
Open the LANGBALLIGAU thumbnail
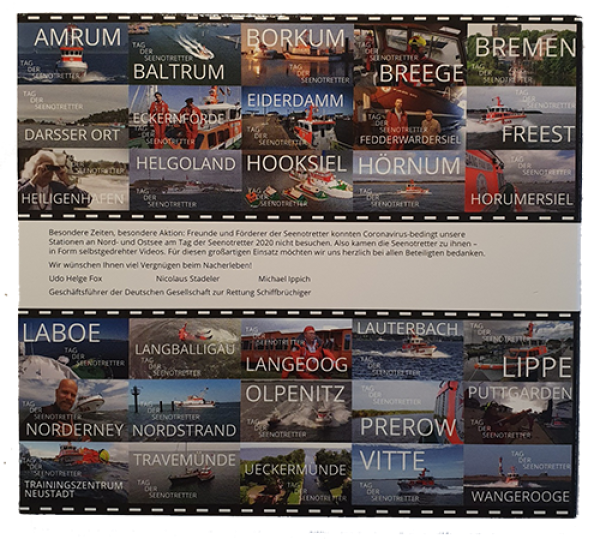185,348
